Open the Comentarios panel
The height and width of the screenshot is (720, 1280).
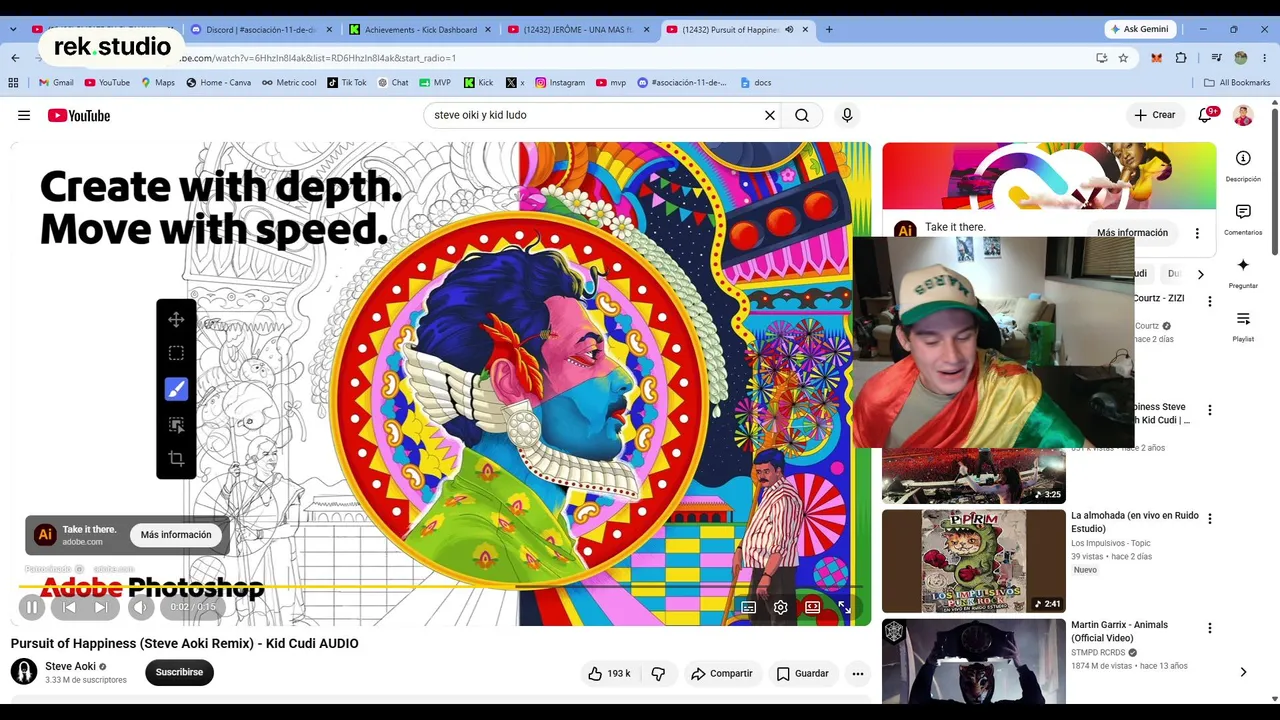pyautogui.click(x=1243, y=220)
